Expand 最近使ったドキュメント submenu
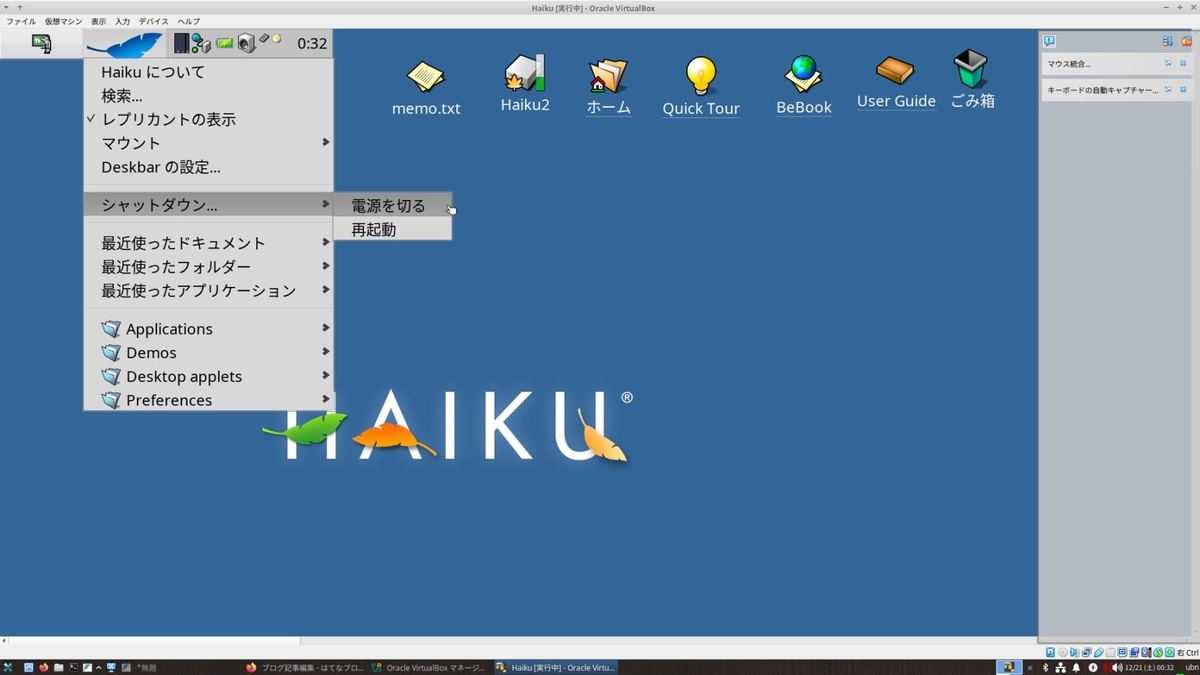The height and width of the screenshot is (675, 1200). click(x=208, y=243)
